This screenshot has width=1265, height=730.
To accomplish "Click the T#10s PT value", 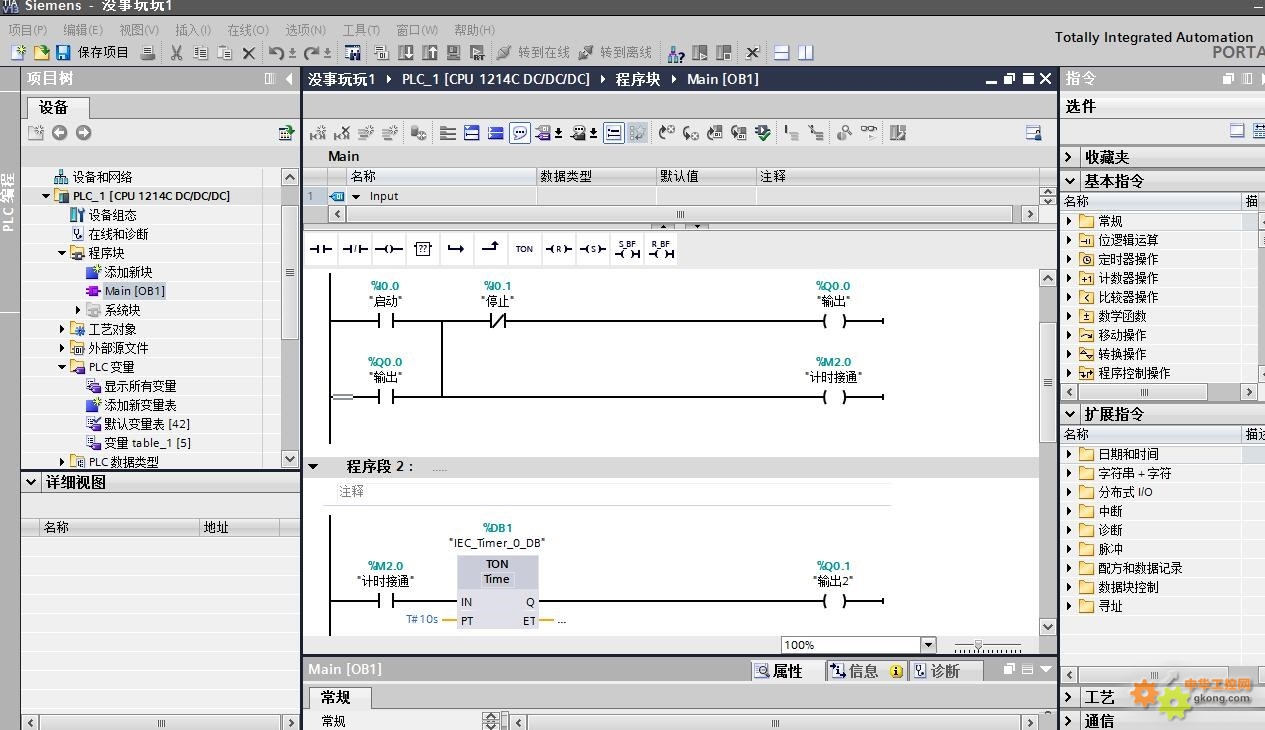I will (x=422, y=619).
